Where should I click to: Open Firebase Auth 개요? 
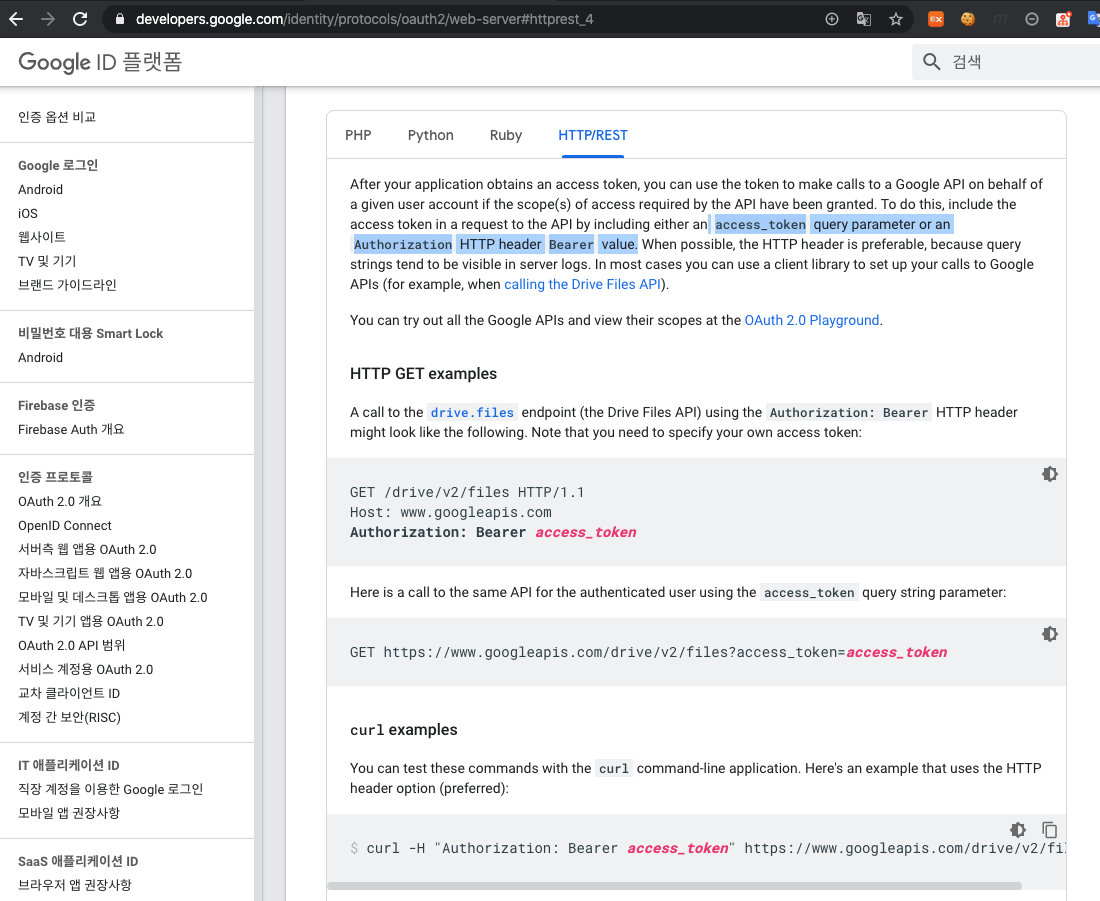pyautogui.click(x=71, y=429)
